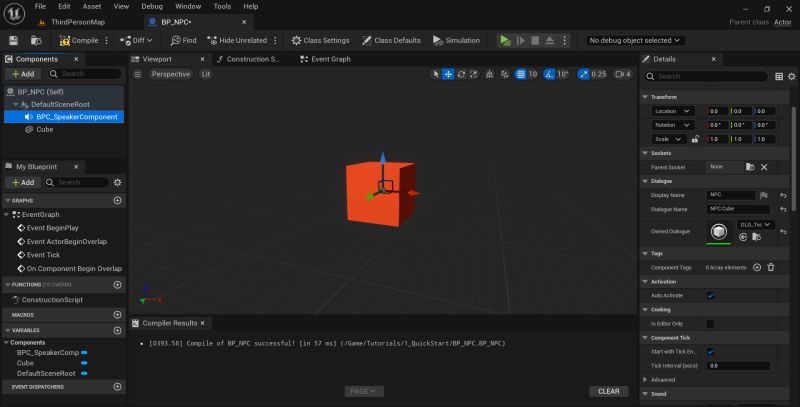Collapse the DefaultSceneRoot tree node

[16, 105]
